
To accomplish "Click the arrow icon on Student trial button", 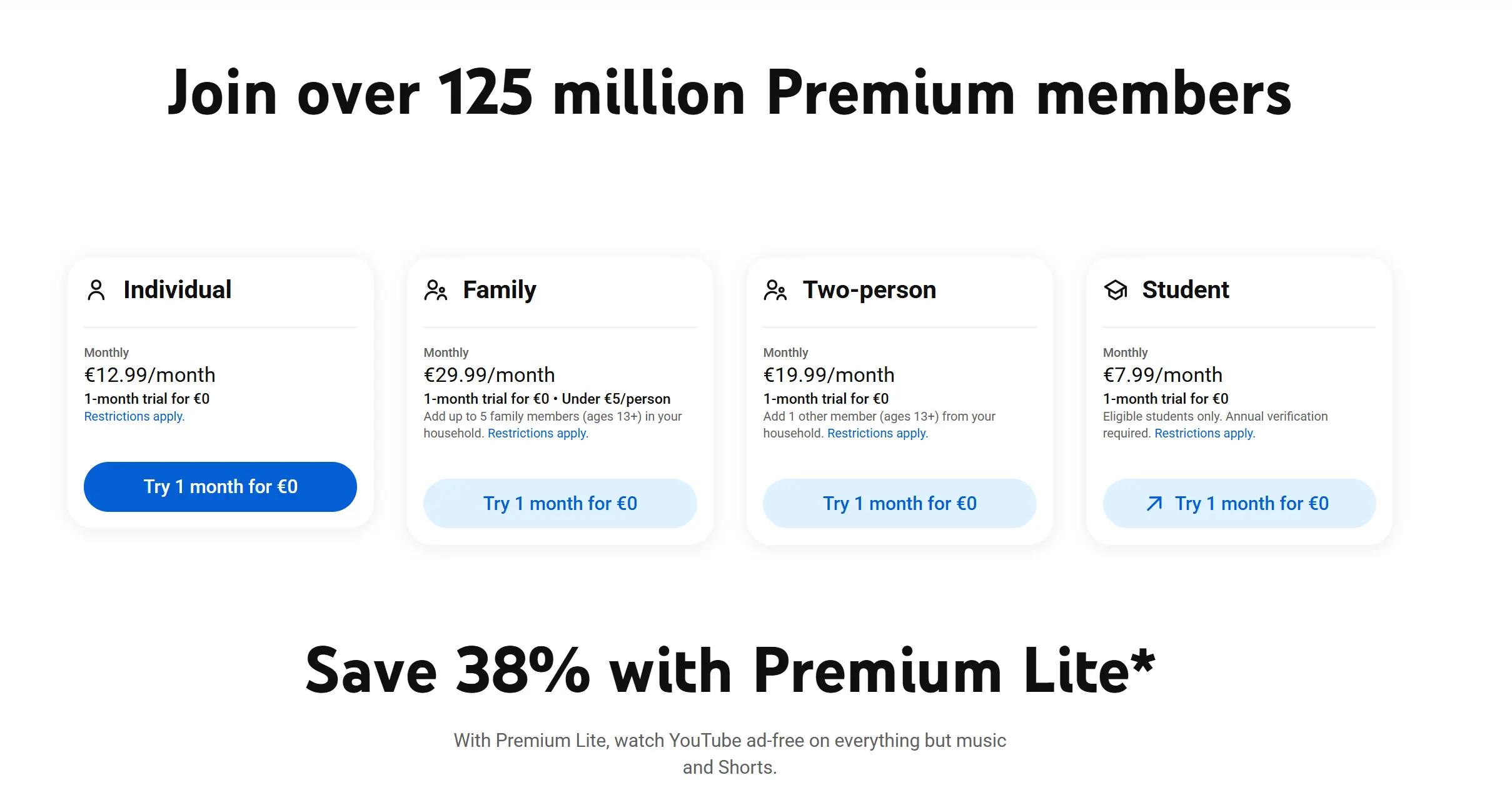I will click(x=1154, y=504).
